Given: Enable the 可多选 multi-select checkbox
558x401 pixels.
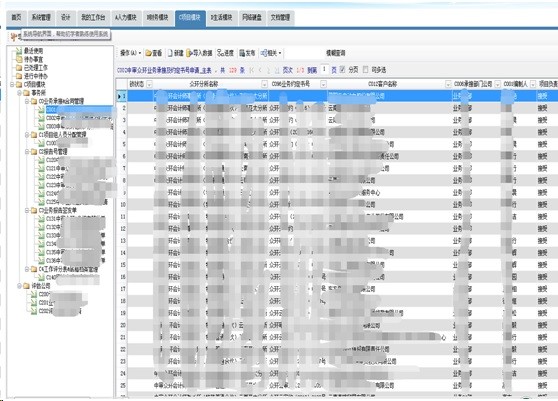Looking at the screenshot, I should [365, 69].
